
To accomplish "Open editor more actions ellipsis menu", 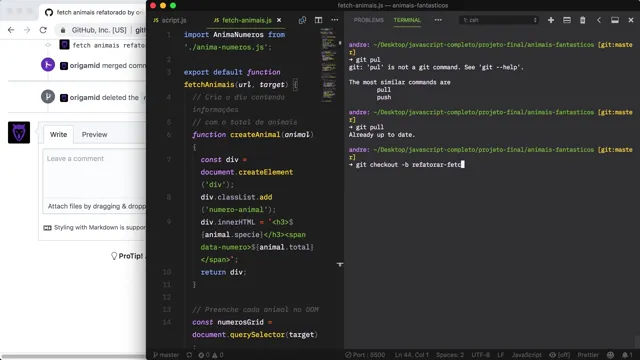I will (x=335, y=20).
